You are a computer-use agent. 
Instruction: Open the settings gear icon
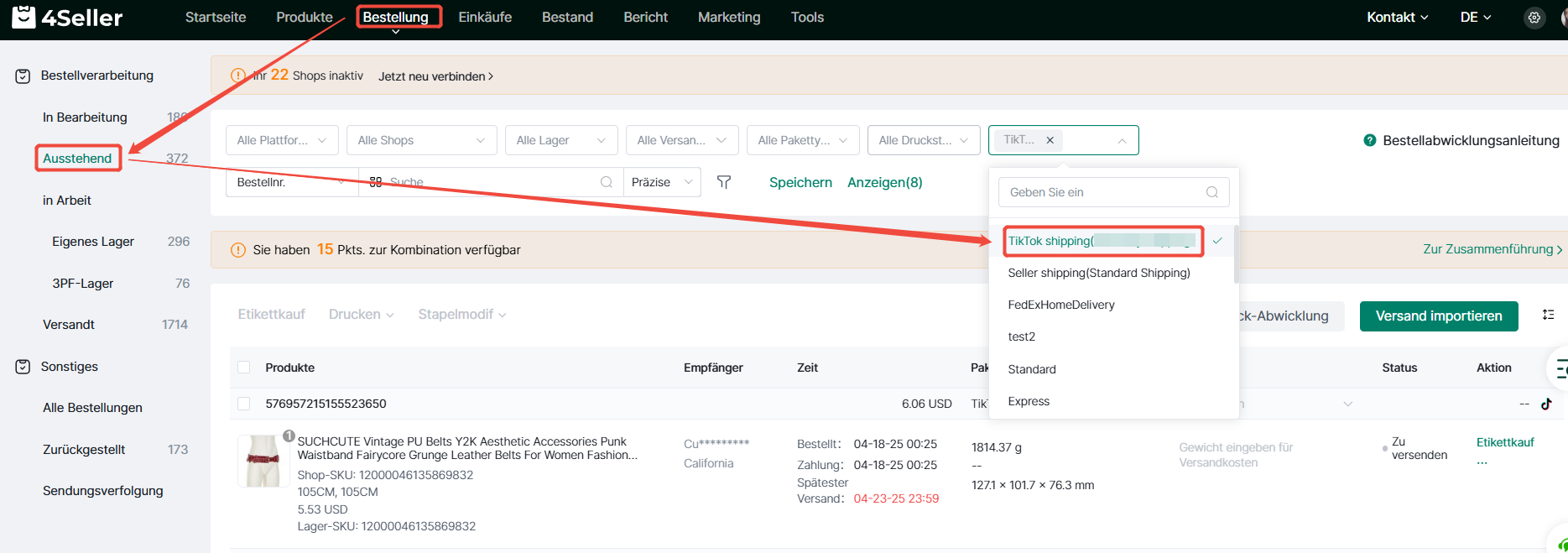[x=1534, y=18]
